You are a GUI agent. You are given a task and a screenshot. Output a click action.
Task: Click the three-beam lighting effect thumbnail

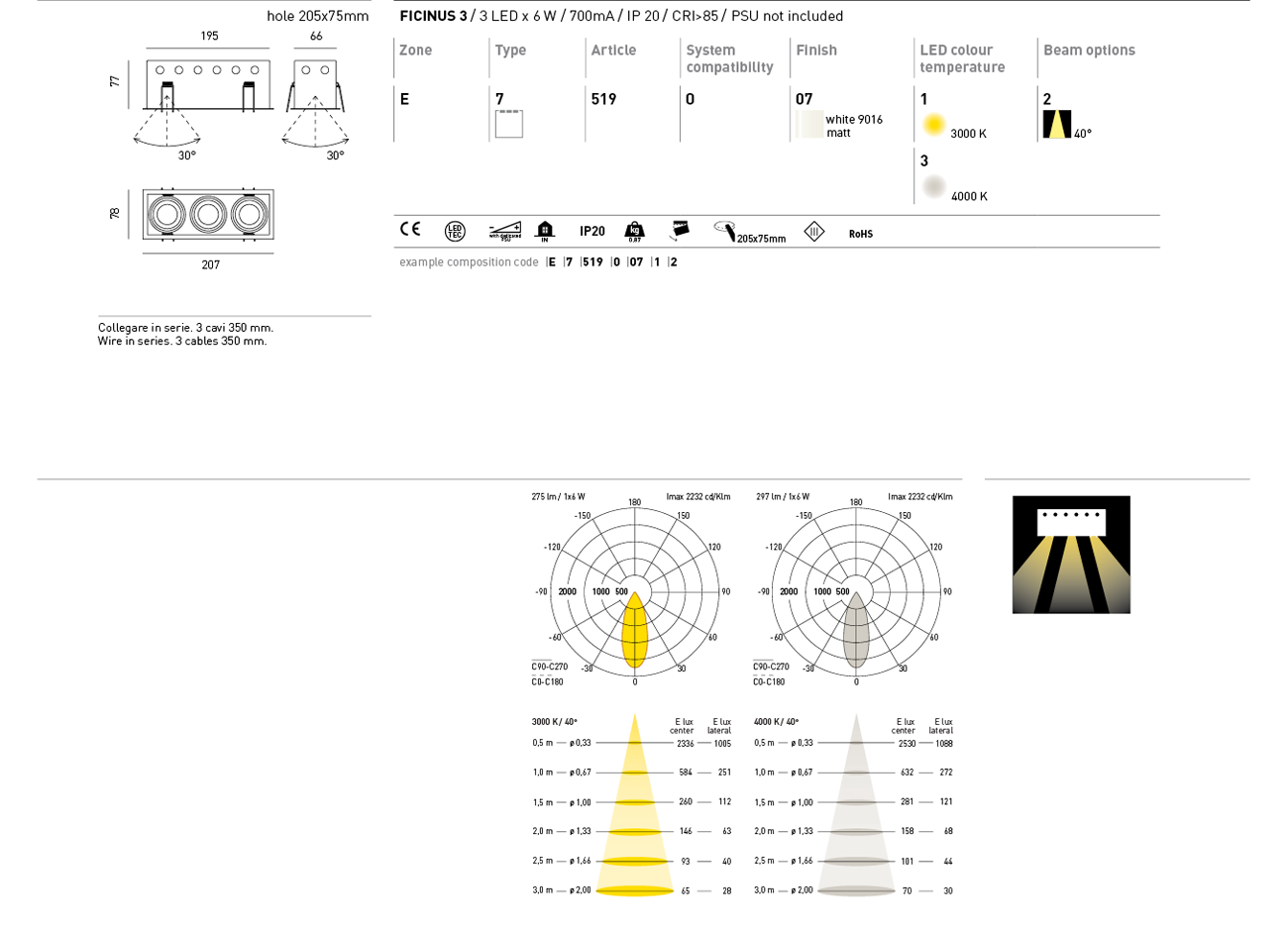tap(1071, 555)
